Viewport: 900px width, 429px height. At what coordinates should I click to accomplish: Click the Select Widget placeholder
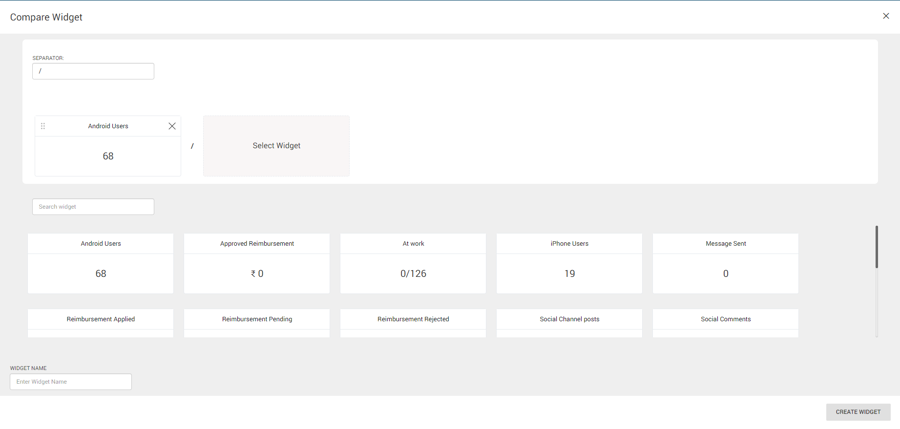point(276,146)
